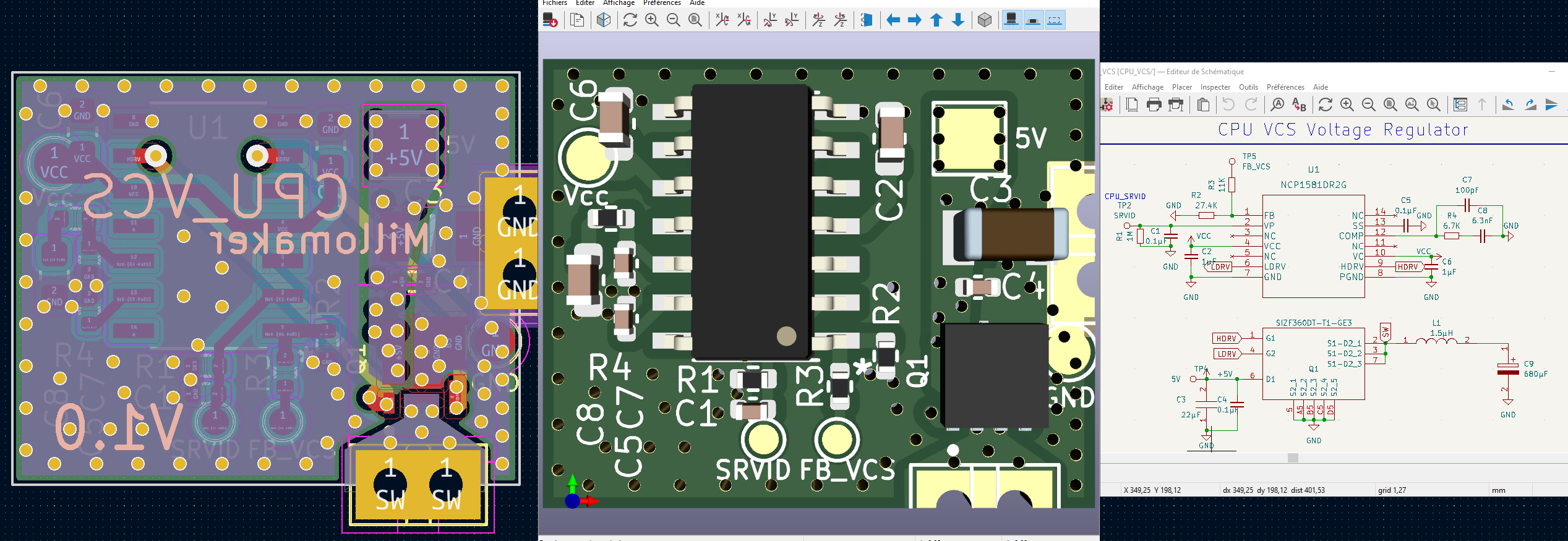Rotate 3D board clockwise around Y axis
Image resolution: width=1568 pixels, height=541 pixels.
770,20
